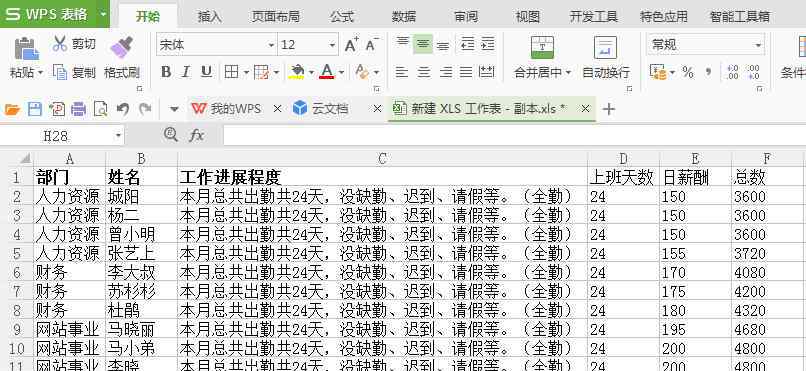Click the Auto Wrap (自动换行) icon
The image size is (806, 371).
click(x=605, y=48)
